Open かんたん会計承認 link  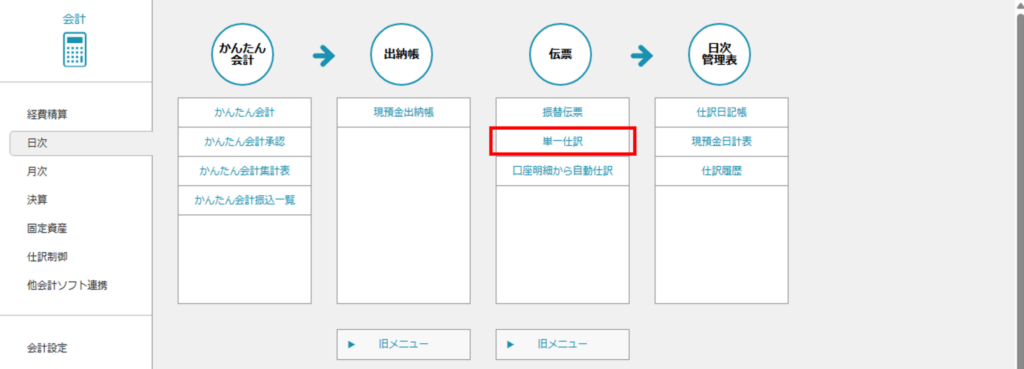coord(244,142)
